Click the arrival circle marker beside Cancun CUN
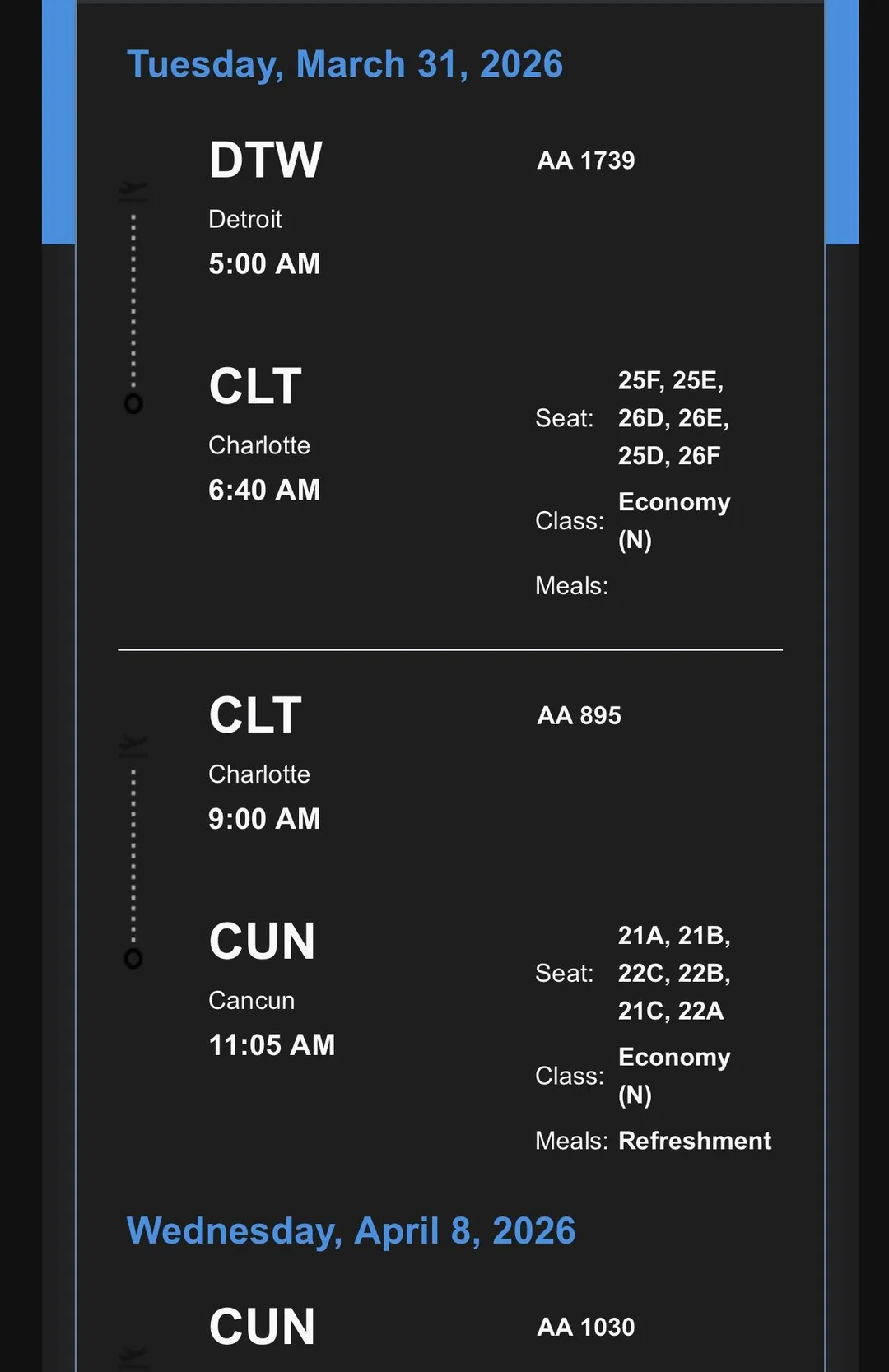The image size is (889, 1372). (133, 958)
